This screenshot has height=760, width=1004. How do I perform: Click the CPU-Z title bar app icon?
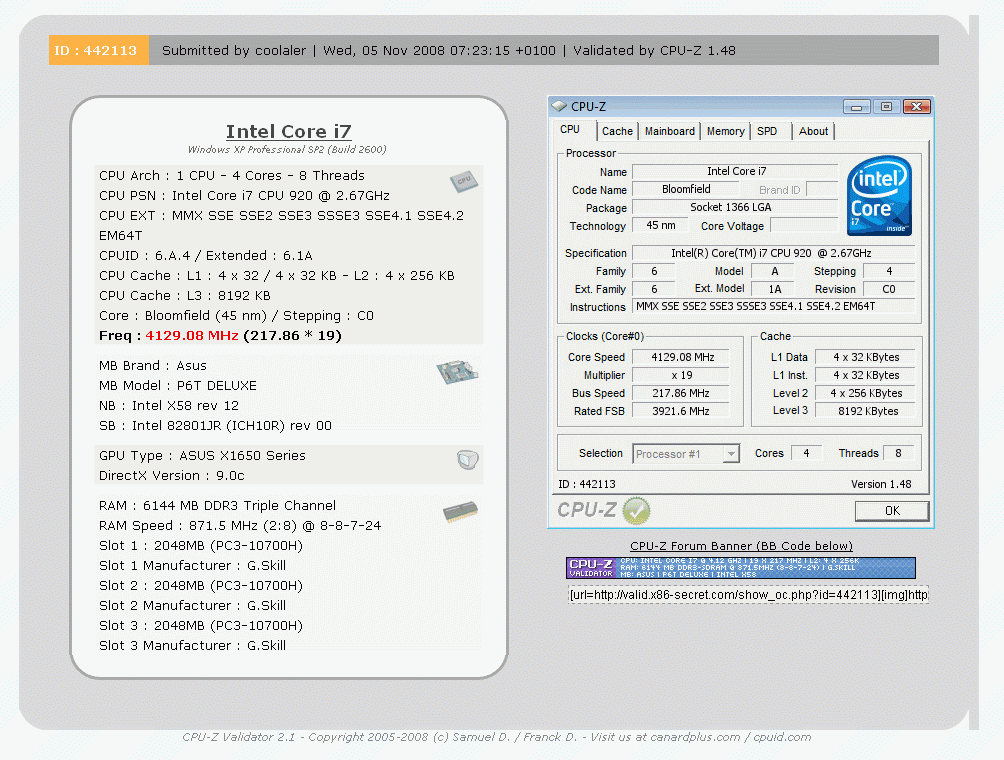pyautogui.click(x=559, y=106)
